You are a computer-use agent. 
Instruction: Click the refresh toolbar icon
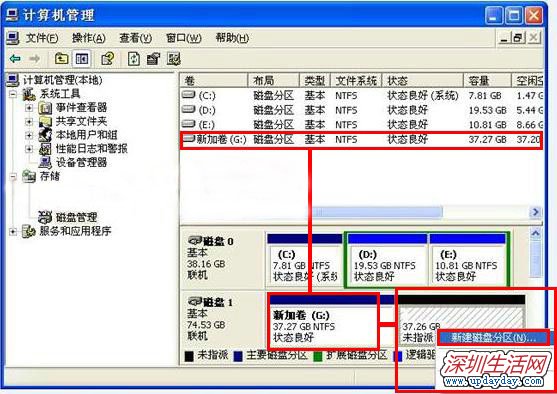[x=134, y=59]
